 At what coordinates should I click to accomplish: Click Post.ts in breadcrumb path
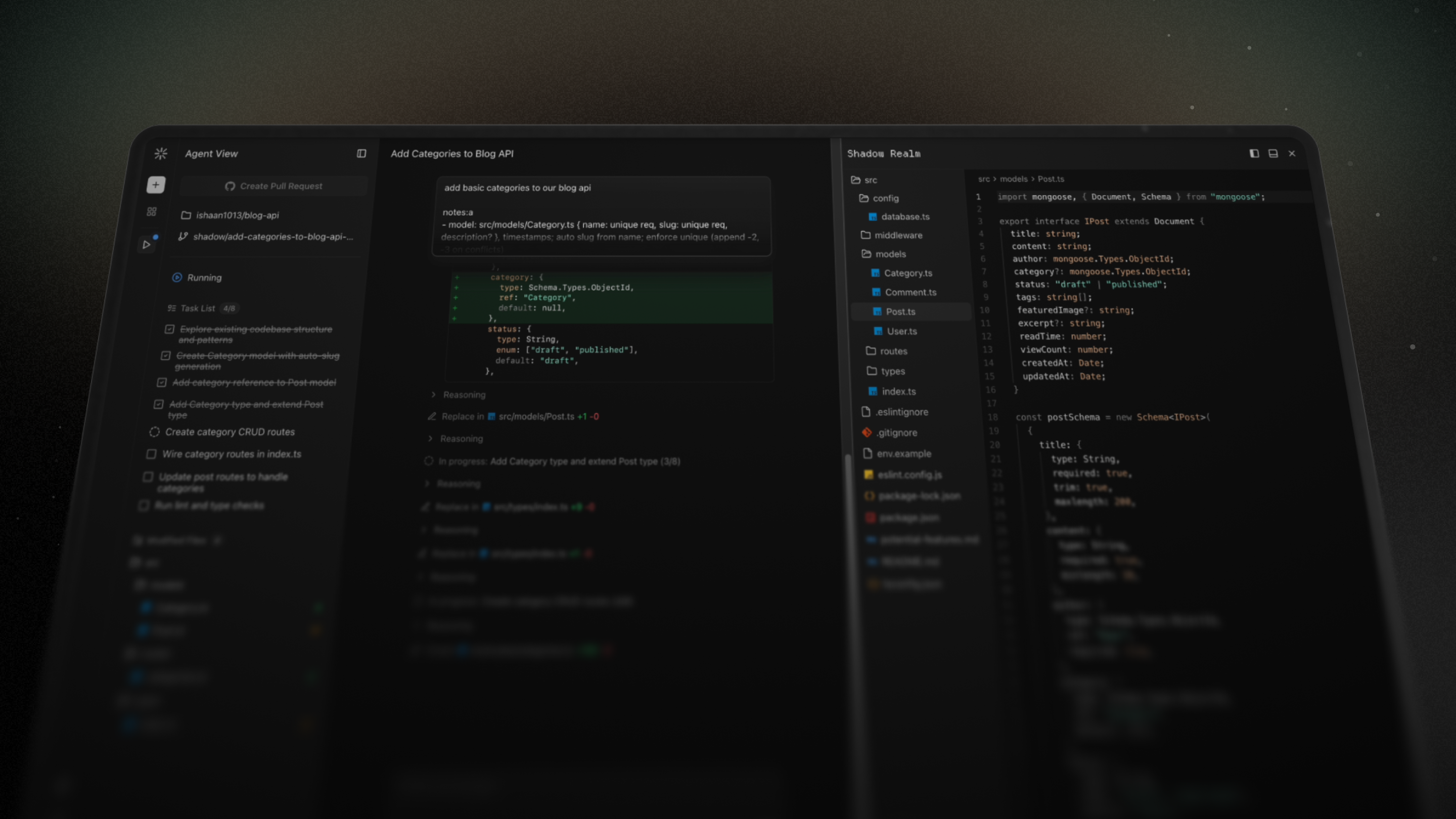coord(1052,179)
